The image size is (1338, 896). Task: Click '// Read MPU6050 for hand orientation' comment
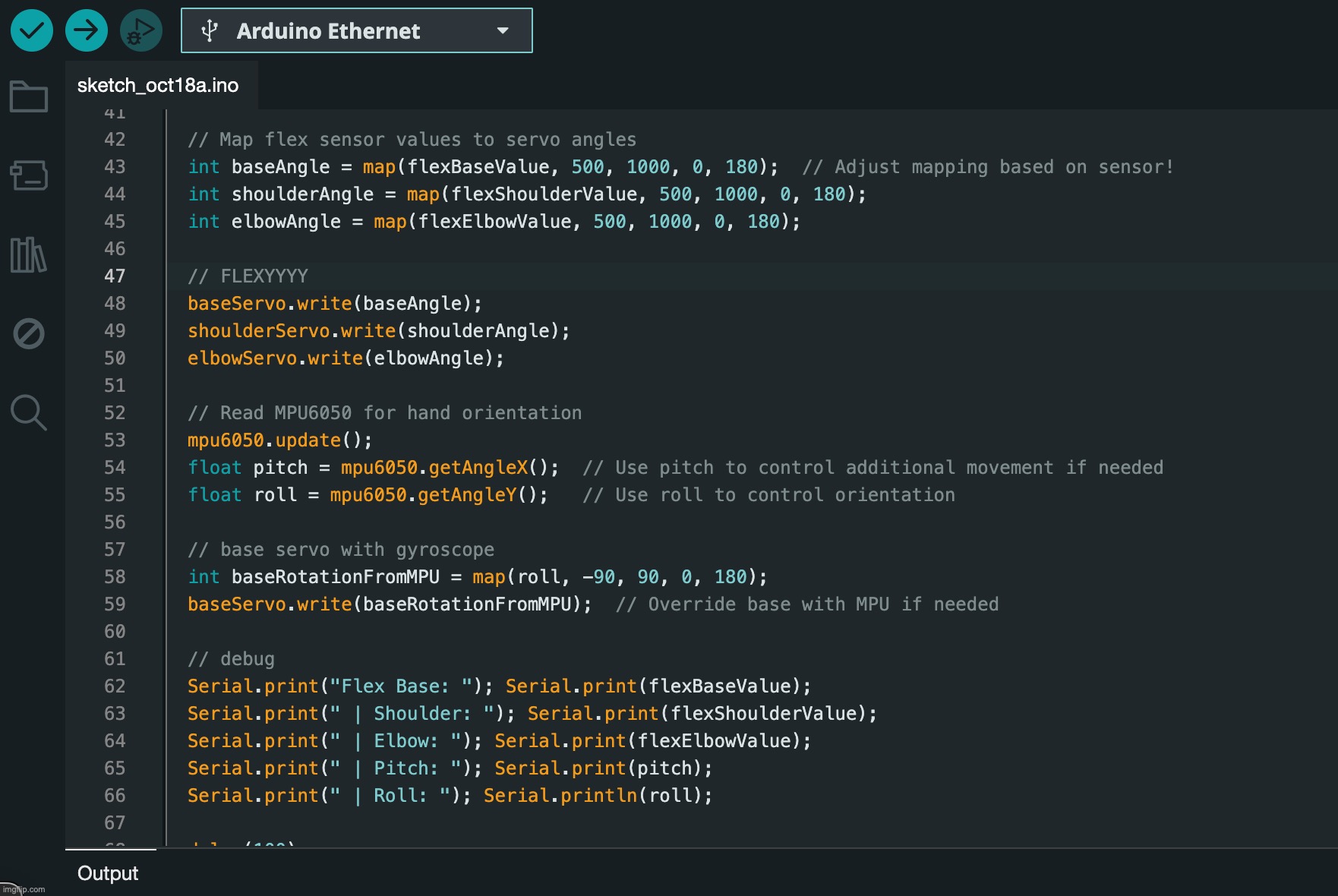pos(385,413)
